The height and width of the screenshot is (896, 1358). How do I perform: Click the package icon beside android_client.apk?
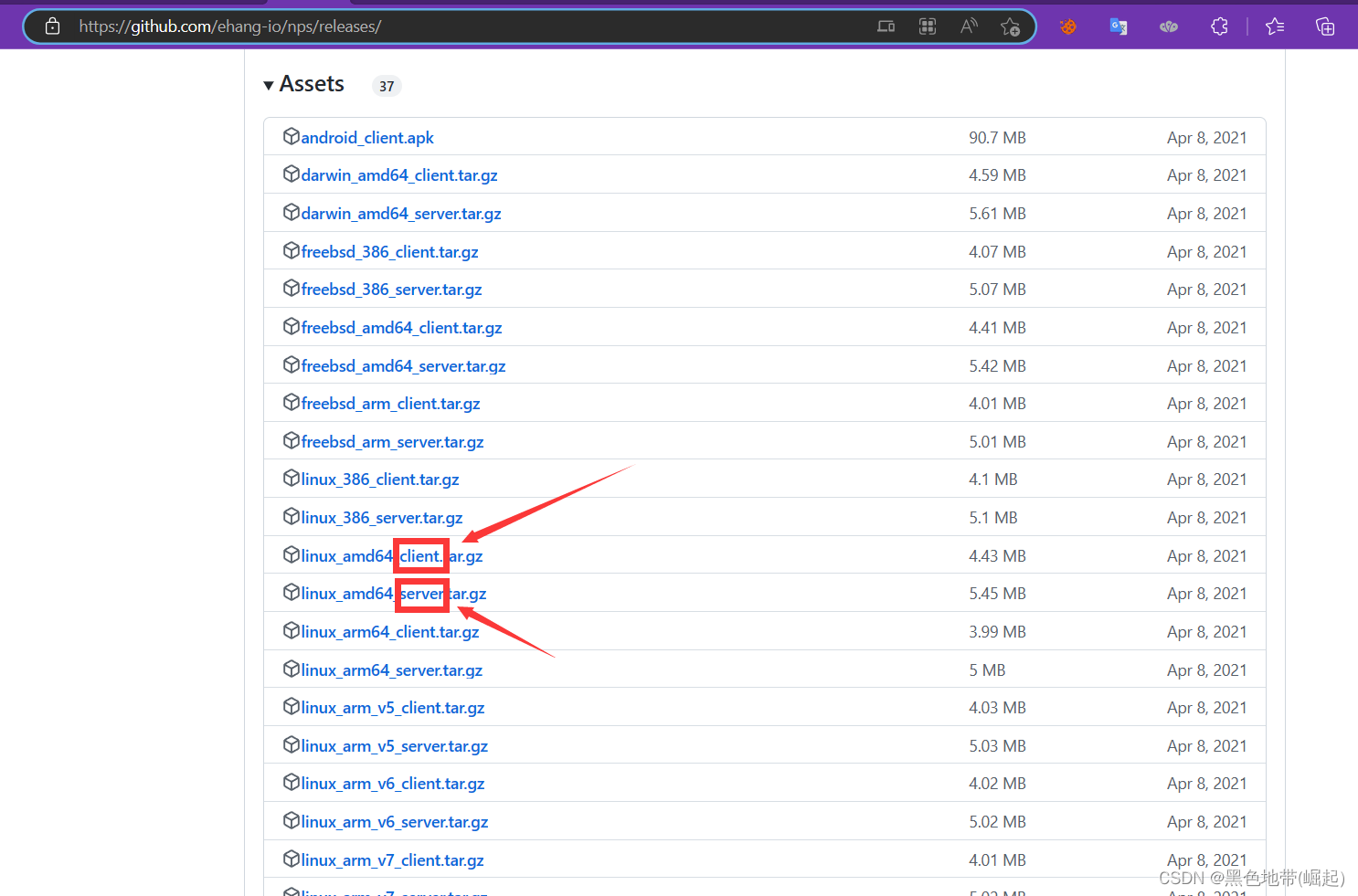(x=292, y=136)
